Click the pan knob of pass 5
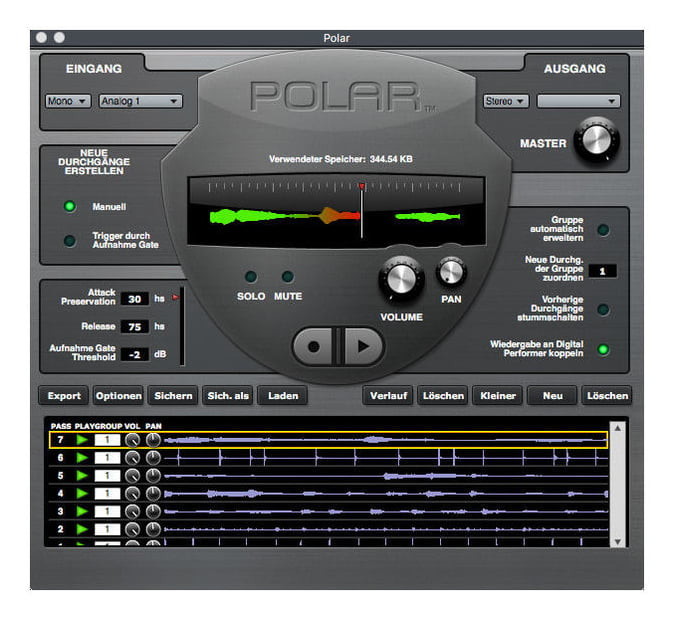Screen dimensions: 674x620 tap(153, 476)
